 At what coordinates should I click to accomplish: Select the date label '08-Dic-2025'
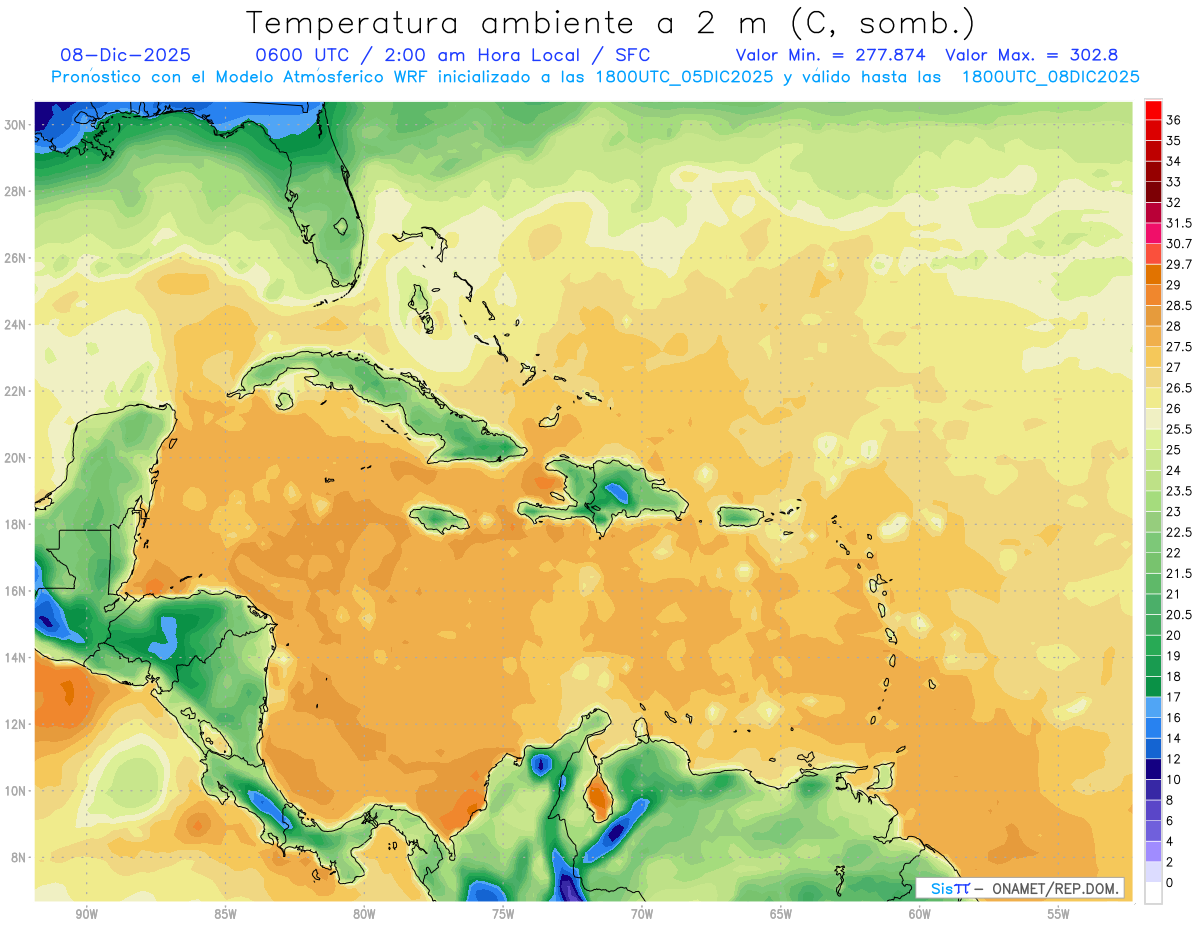tap(125, 56)
